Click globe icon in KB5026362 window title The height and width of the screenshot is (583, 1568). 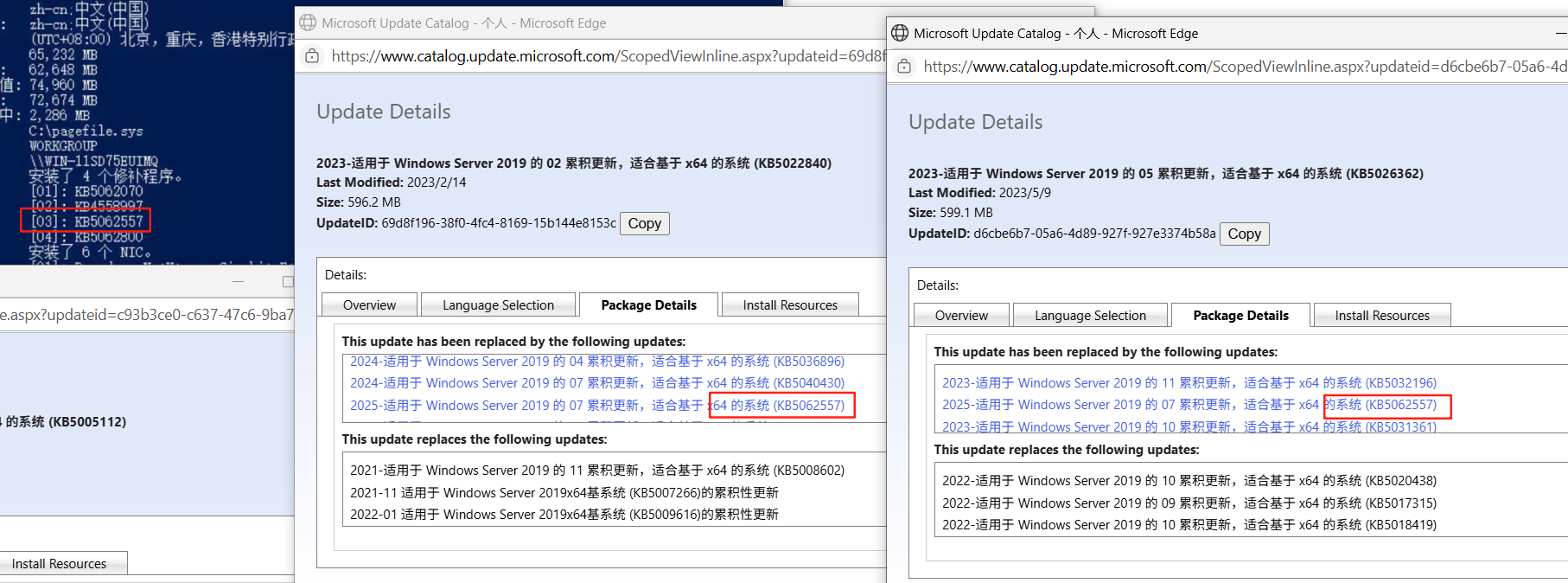pos(900,33)
